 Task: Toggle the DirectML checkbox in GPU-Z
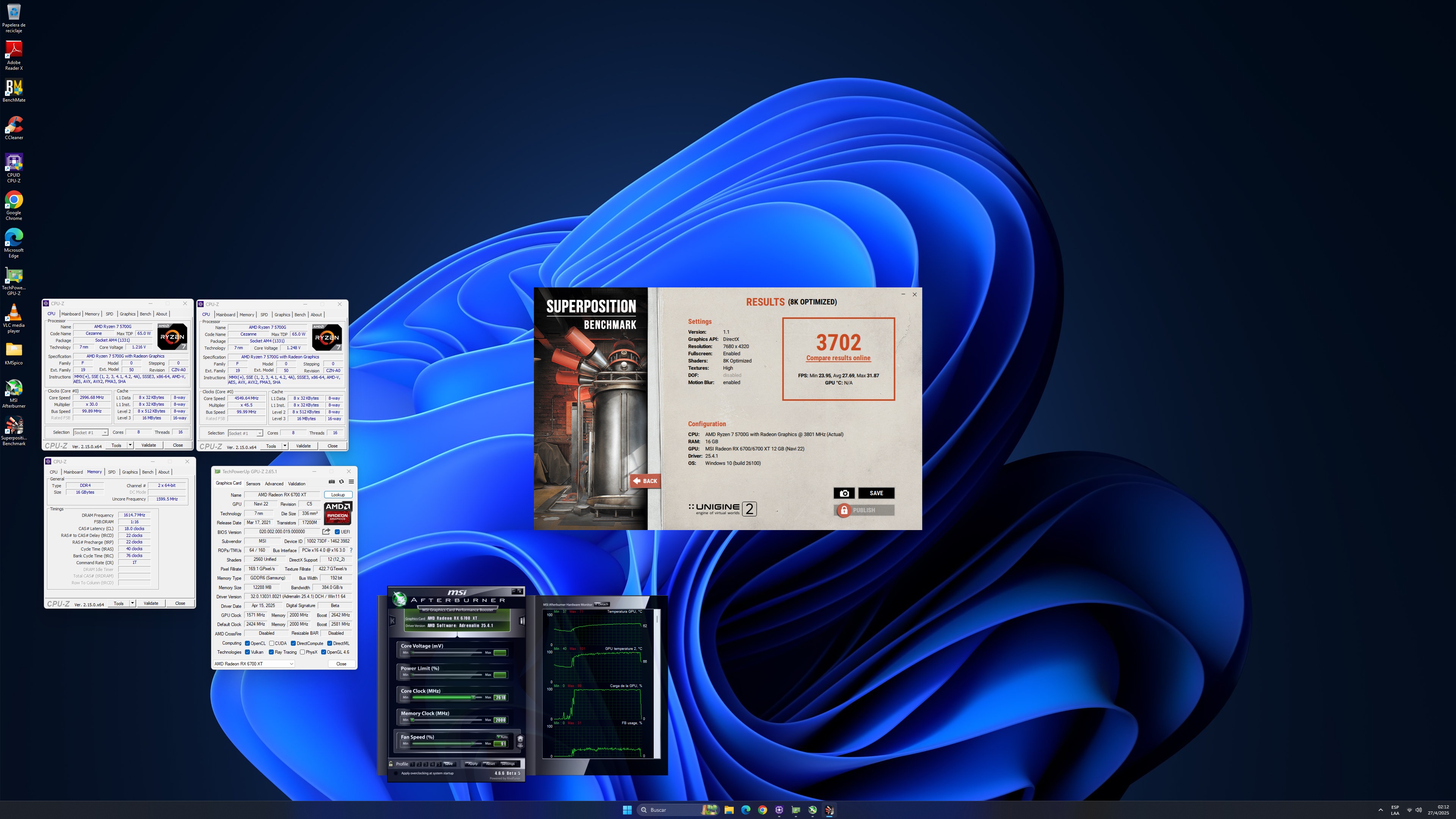tap(329, 643)
